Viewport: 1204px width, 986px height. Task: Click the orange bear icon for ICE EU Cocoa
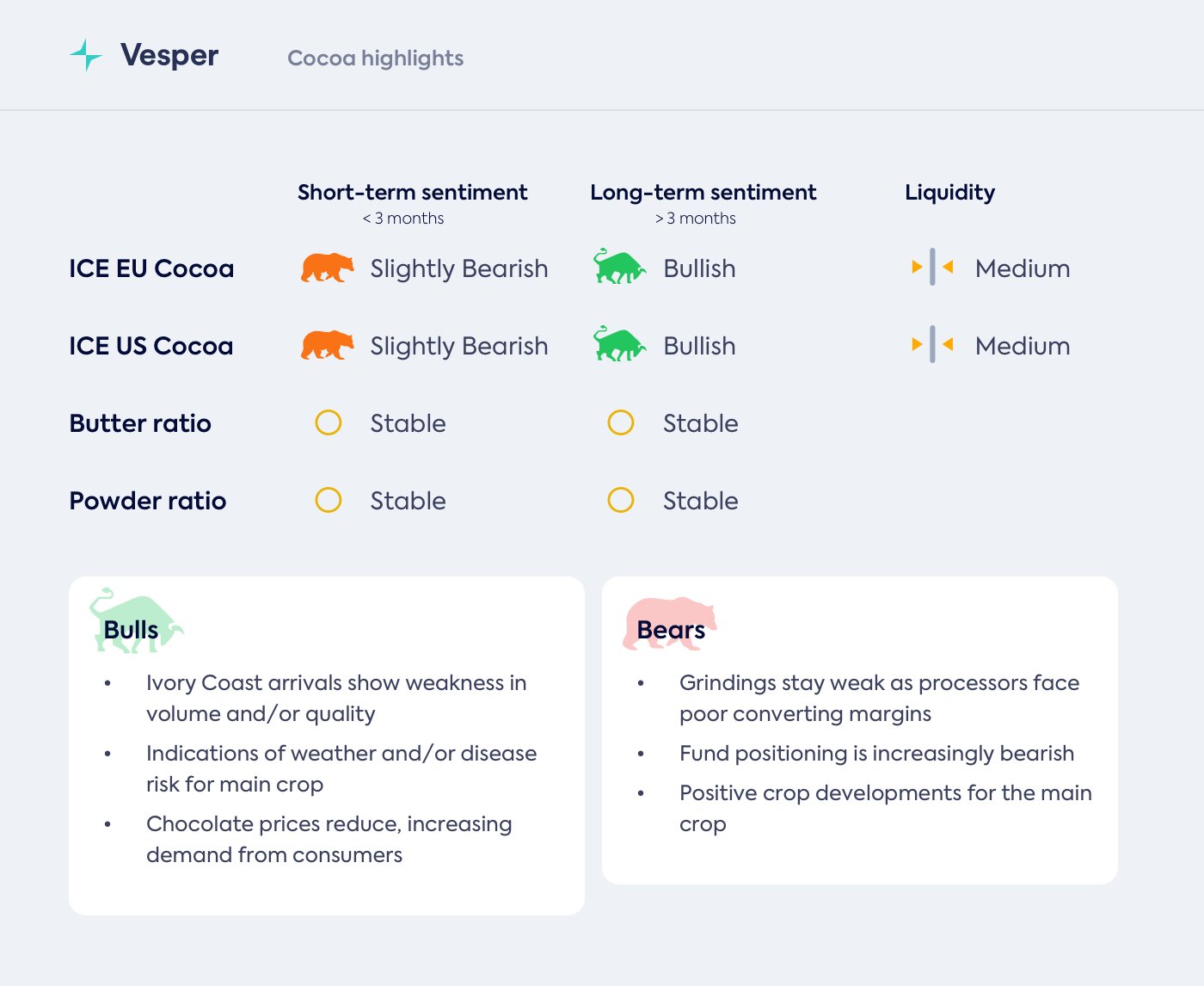point(327,268)
